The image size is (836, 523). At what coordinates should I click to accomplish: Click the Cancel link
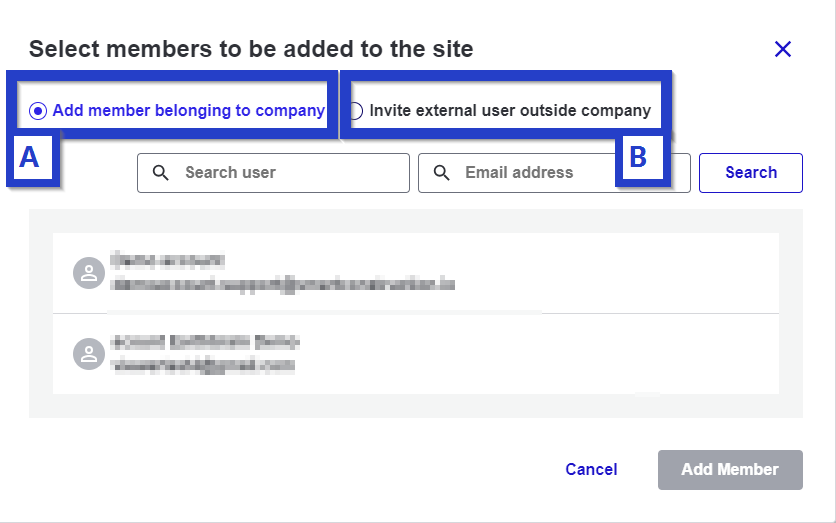click(591, 469)
